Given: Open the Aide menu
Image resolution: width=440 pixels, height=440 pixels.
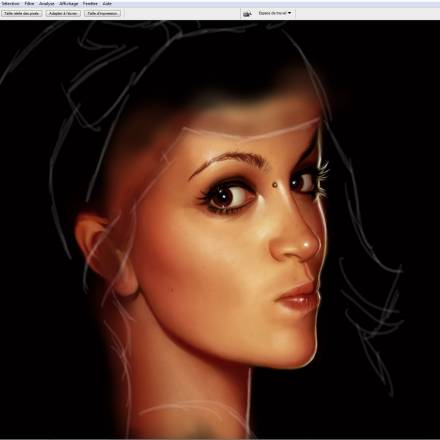Looking at the screenshot, I should 107,4.
